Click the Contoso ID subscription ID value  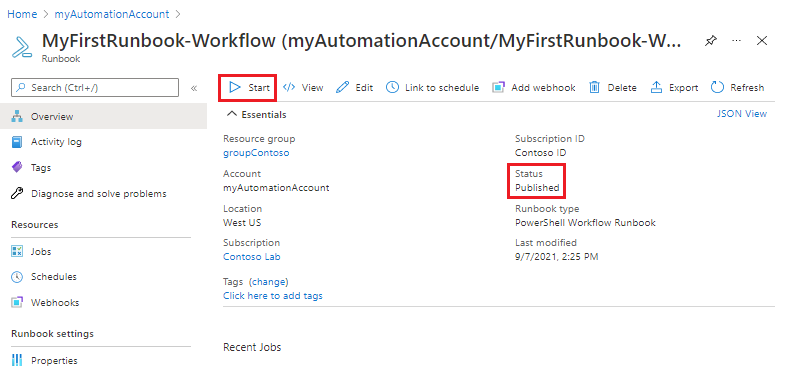coord(541,153)
